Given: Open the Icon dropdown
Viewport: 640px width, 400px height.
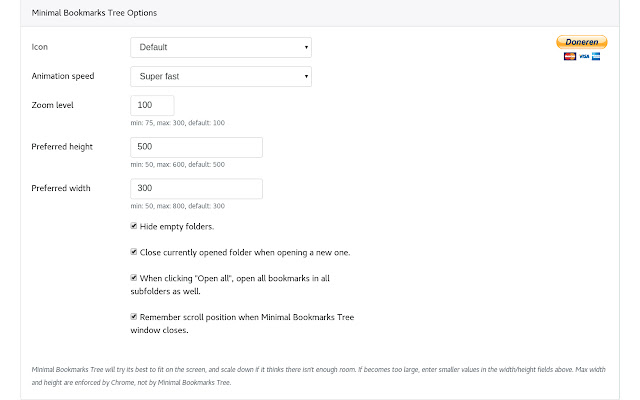Looking at the screenshot, I should [x=220, y=47].
